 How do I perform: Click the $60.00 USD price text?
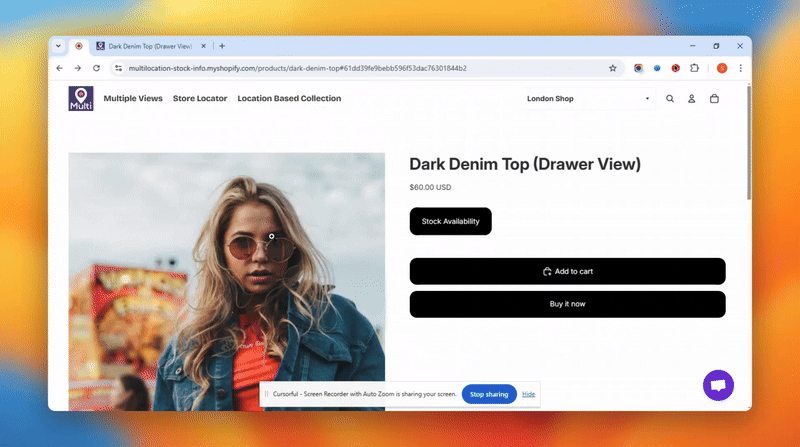tap(430, 187)
